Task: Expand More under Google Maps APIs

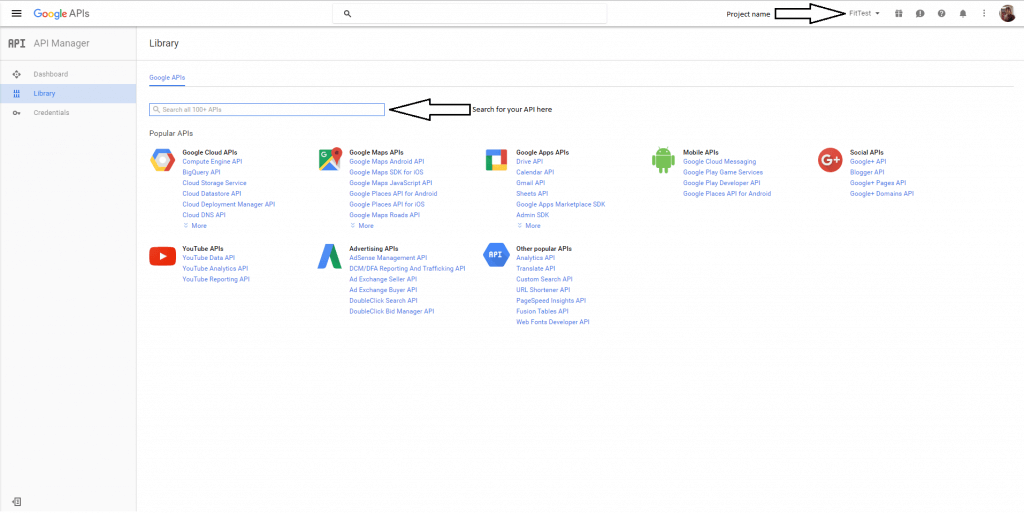Action: (362, 226)
